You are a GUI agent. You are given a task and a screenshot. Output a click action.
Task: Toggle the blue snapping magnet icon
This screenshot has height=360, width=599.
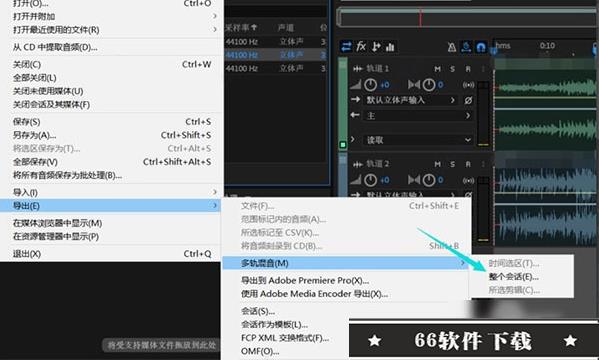[x=481, y=47]
